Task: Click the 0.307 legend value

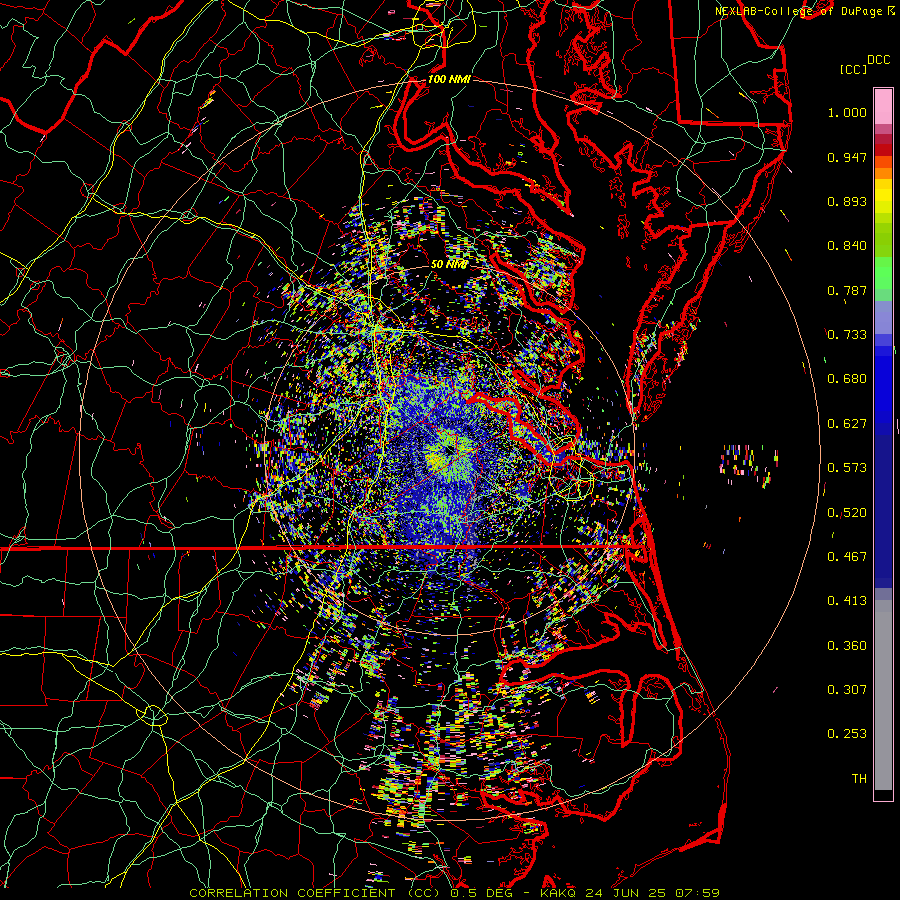Action: 847,690
